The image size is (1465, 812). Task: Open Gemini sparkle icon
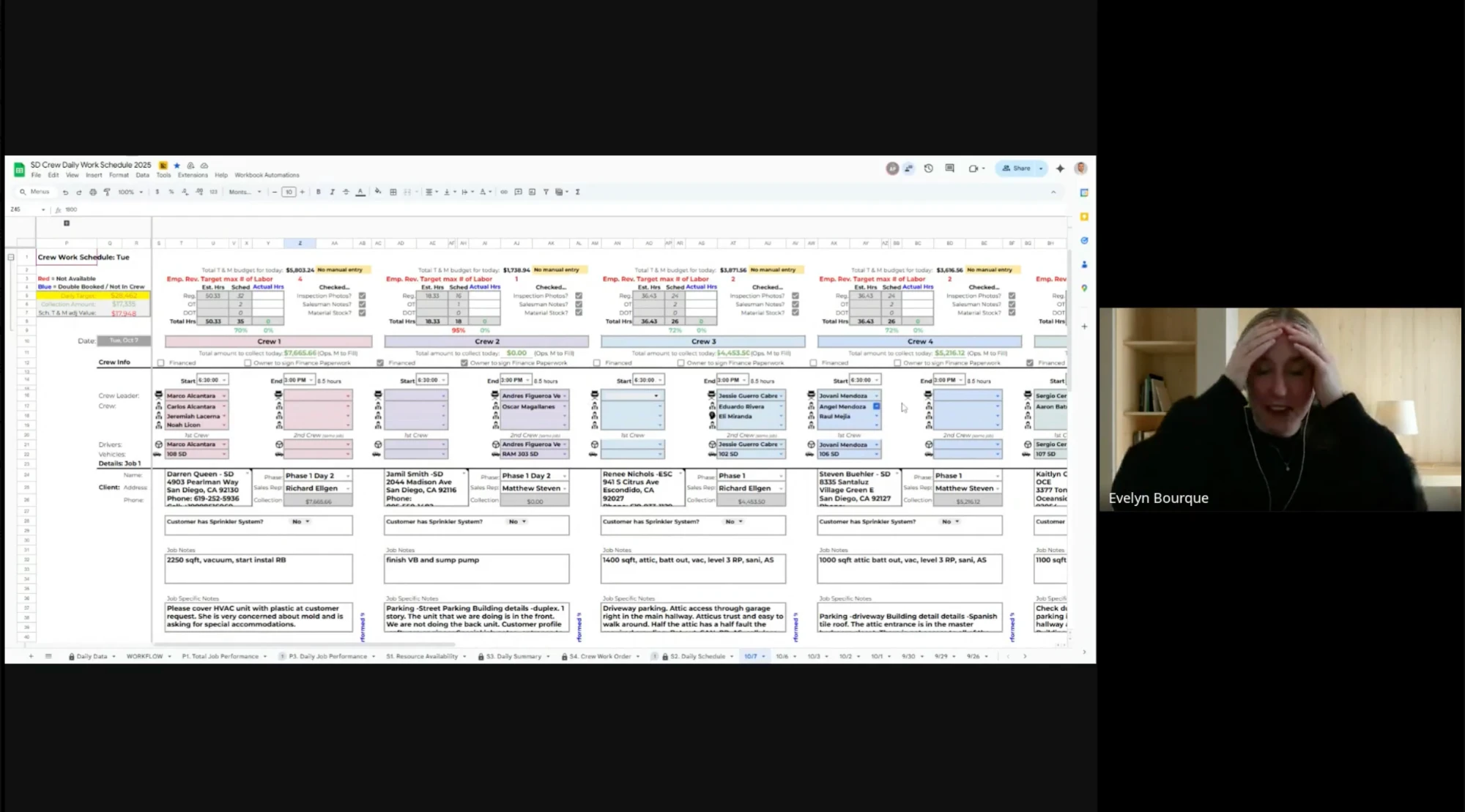tap(1060, 168)
